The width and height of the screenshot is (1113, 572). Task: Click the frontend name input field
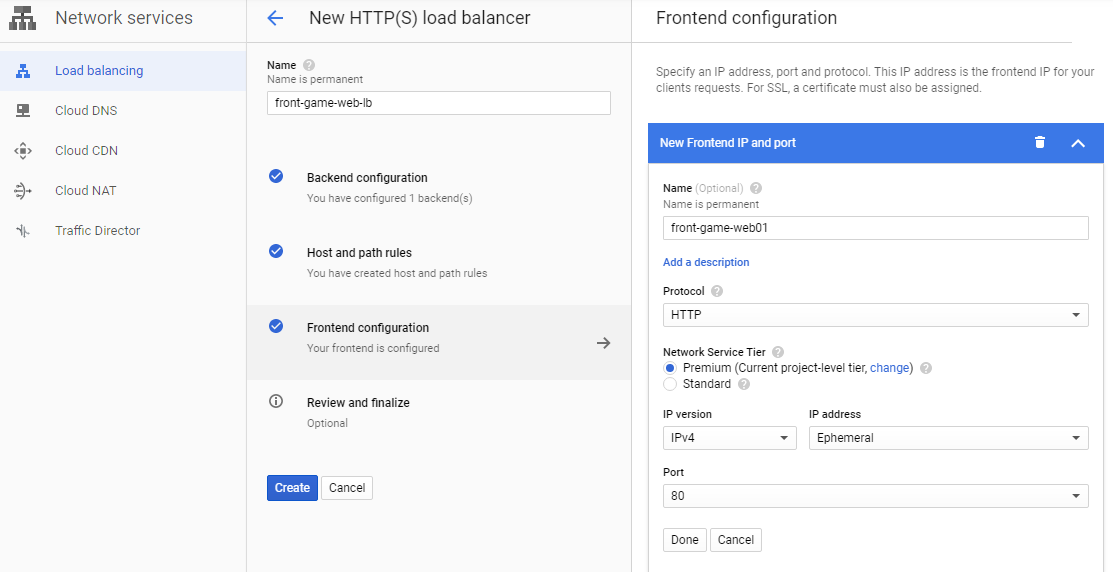(875, 228)
